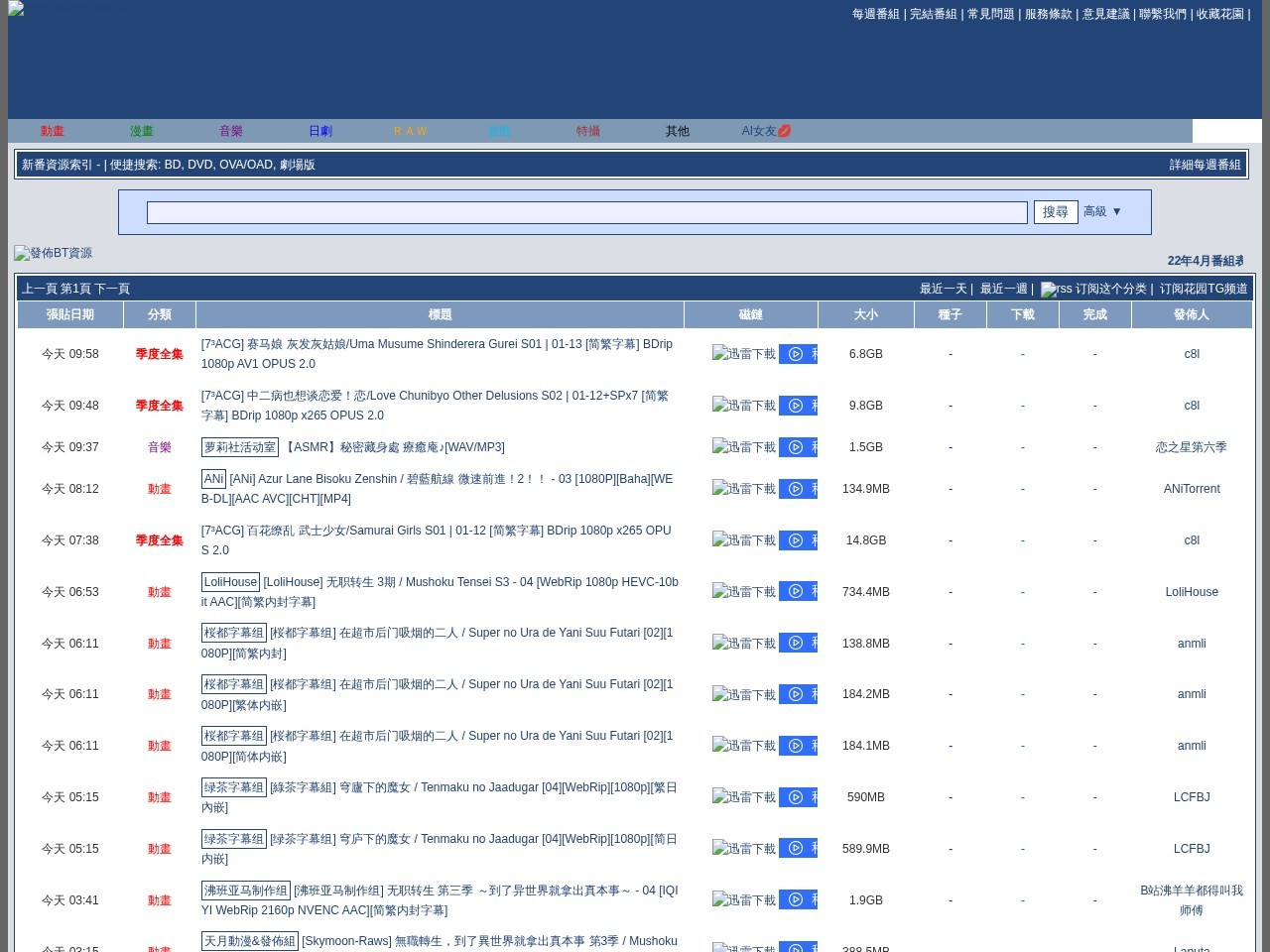The height and width of the screenshot is (952, 1270).
Task: Click the 迅雷下載 icon for Chunibyo S02
Action: coord(744,406)
